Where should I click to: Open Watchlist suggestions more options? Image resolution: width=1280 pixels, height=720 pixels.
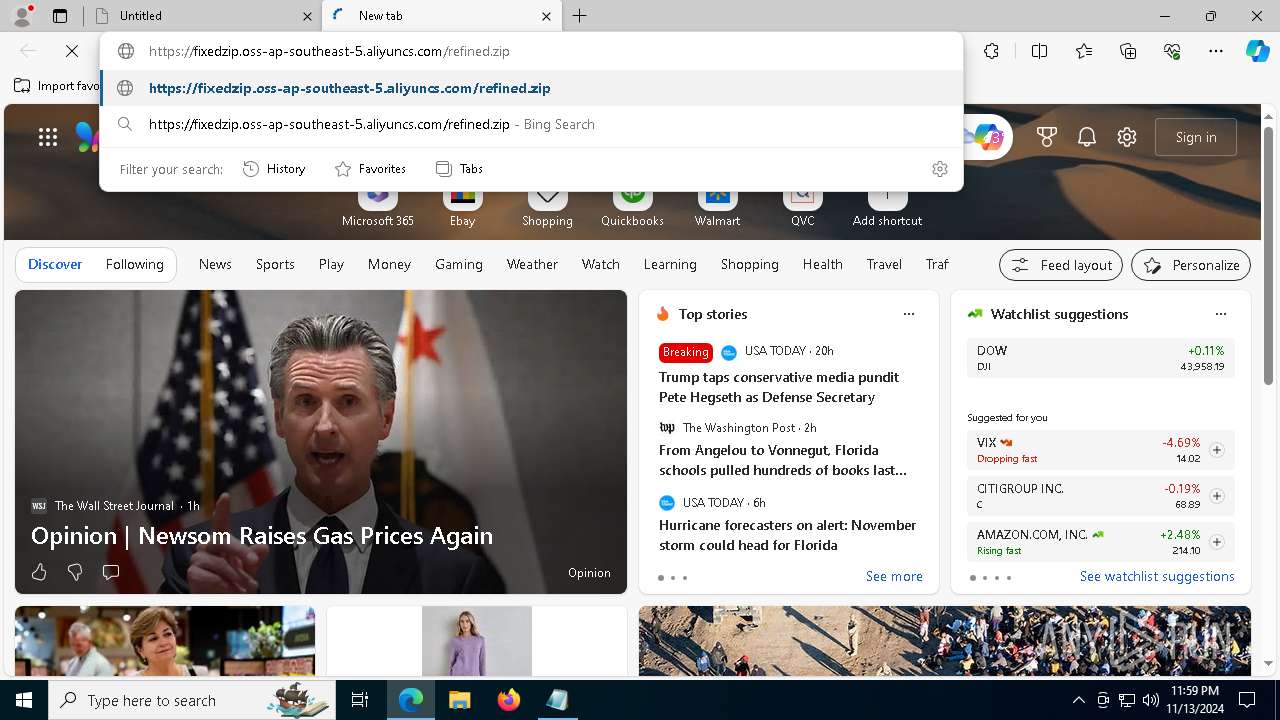1221,314
